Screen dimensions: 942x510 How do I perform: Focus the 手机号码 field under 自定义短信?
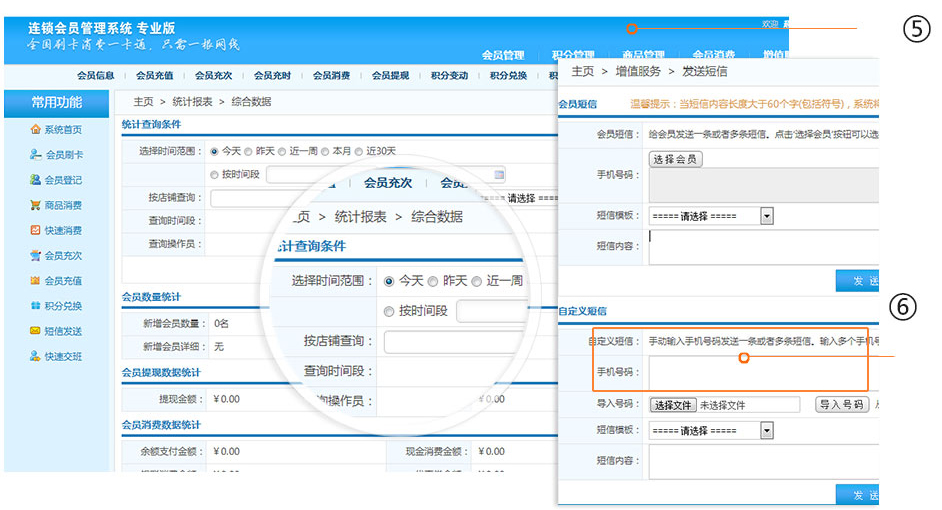click(x=764, y=372)
